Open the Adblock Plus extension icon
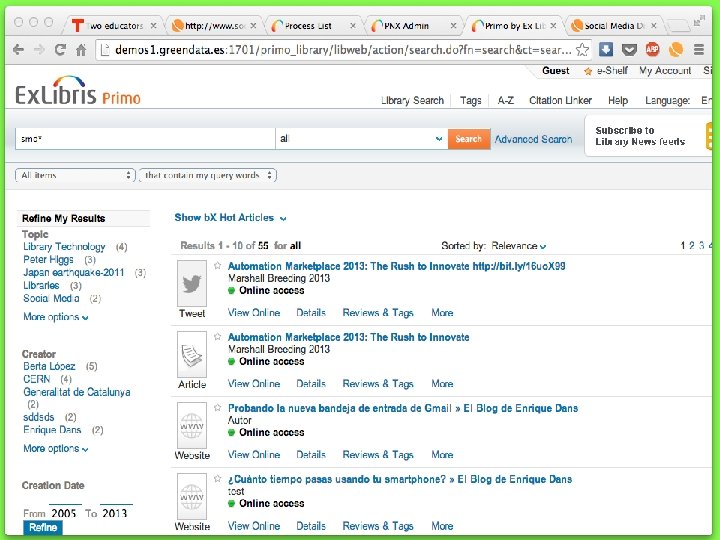Viewport: 720px width, 540px height. (x=652, y=49)
